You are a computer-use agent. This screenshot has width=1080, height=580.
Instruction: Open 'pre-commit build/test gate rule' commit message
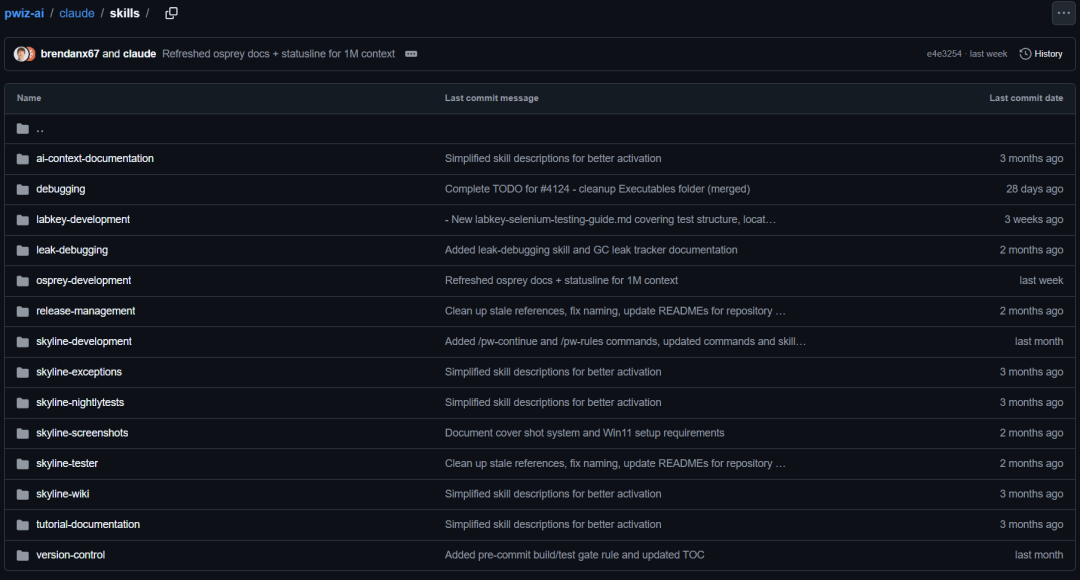(x=574, y=555)
